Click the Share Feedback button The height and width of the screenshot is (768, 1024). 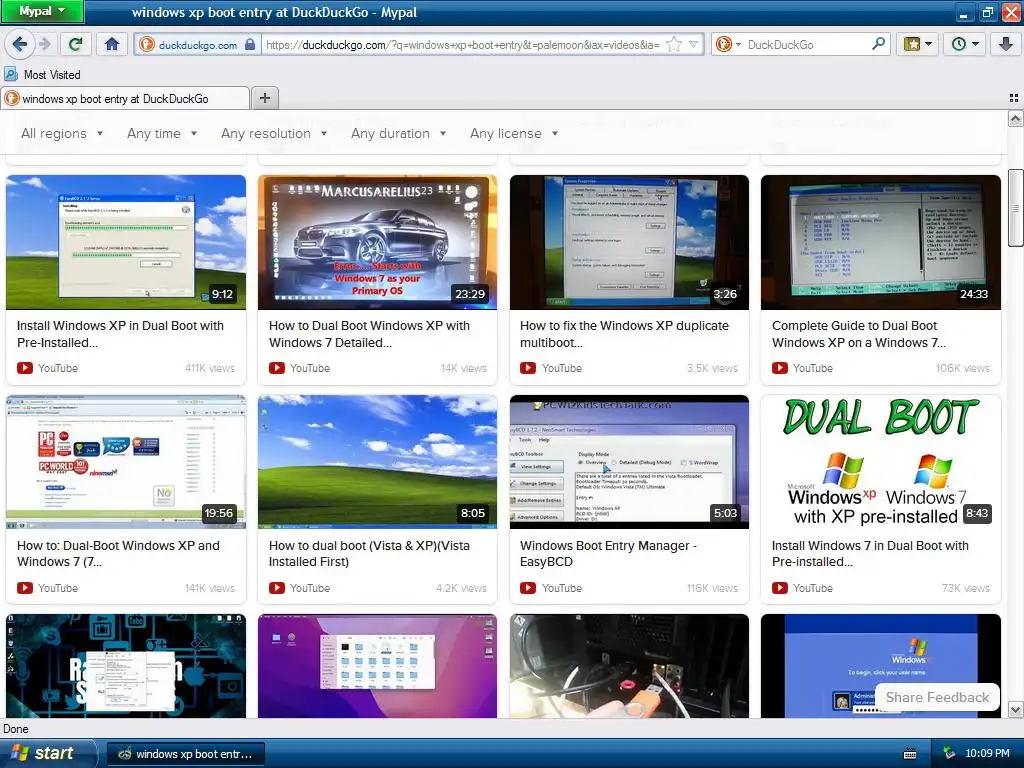(937, 697)
